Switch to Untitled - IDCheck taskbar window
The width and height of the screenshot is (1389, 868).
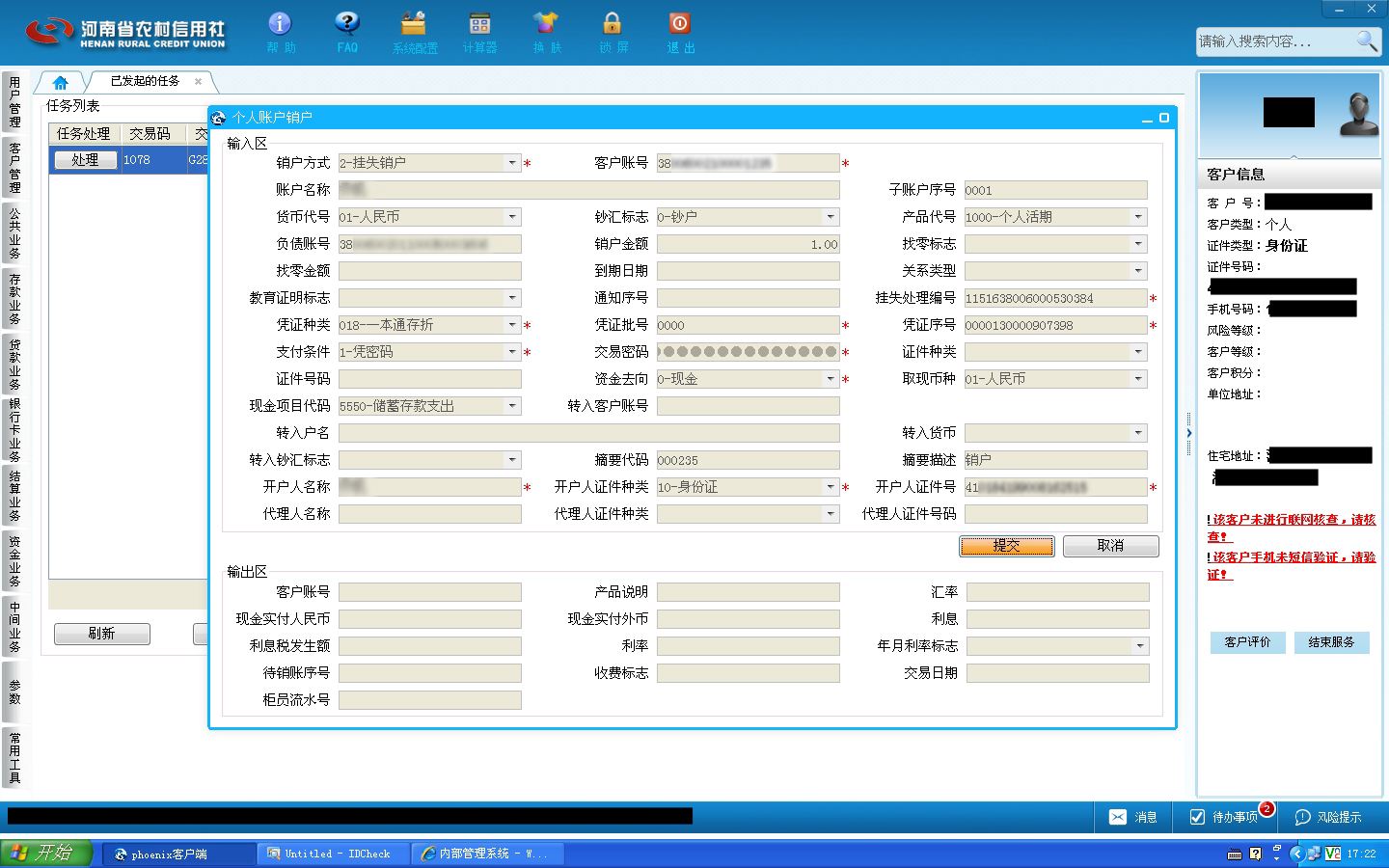pos(334,854)
